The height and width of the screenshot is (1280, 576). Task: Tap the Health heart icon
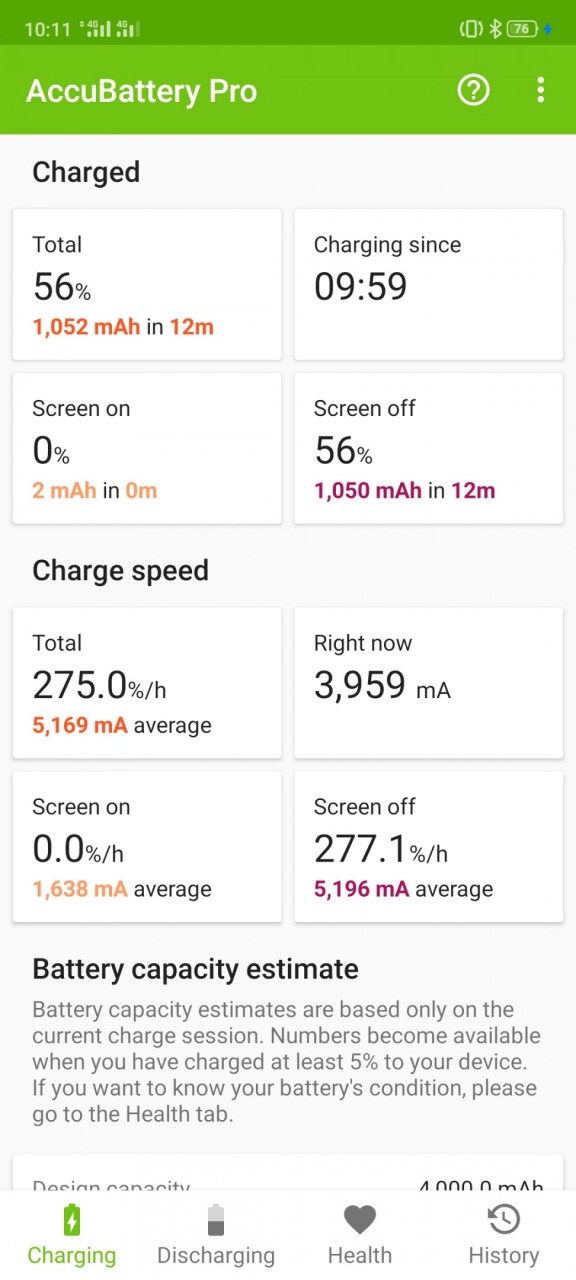pyautogui.click(x=360, y=1220)
